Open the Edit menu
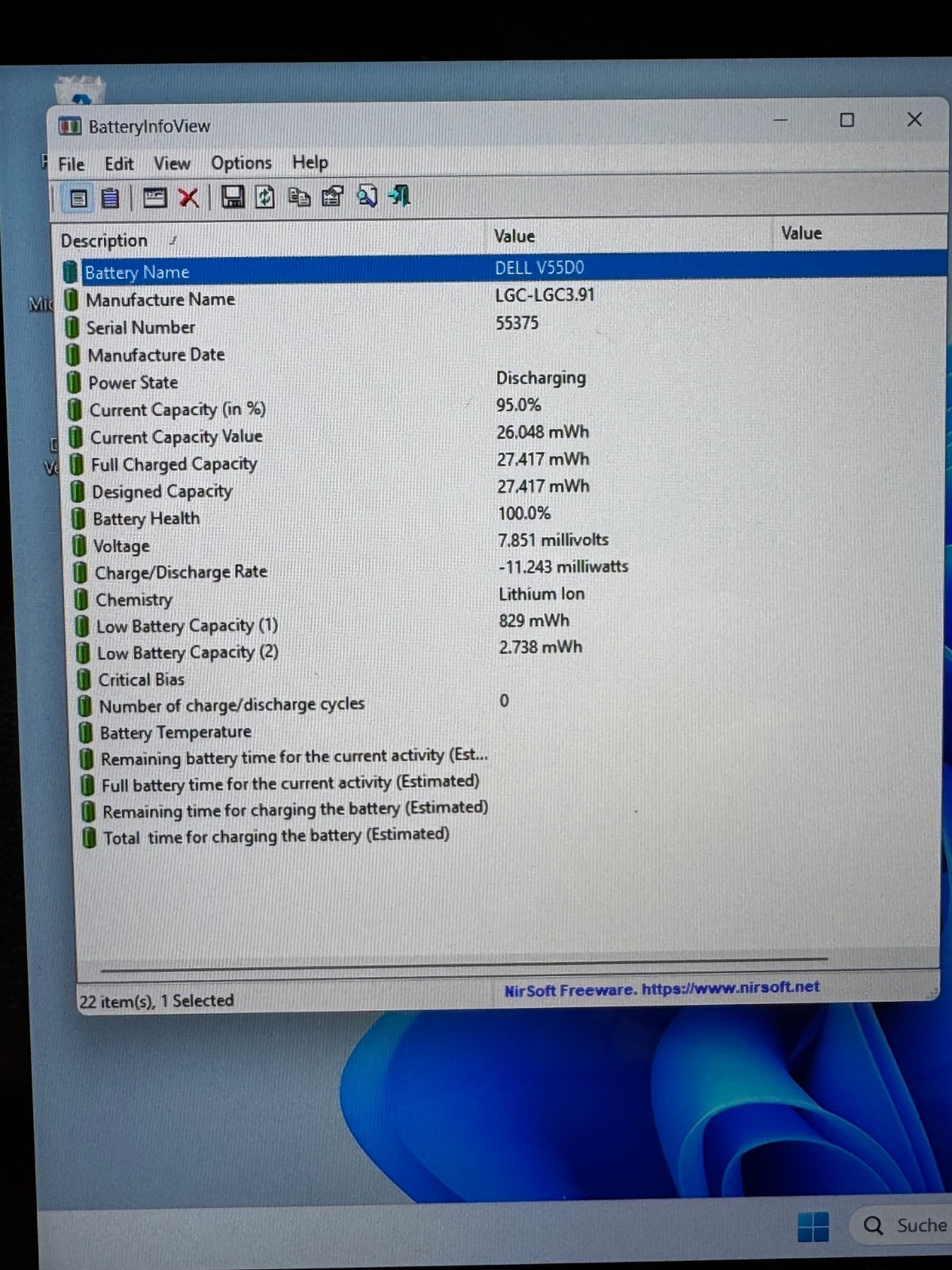 tap(119, 164)
